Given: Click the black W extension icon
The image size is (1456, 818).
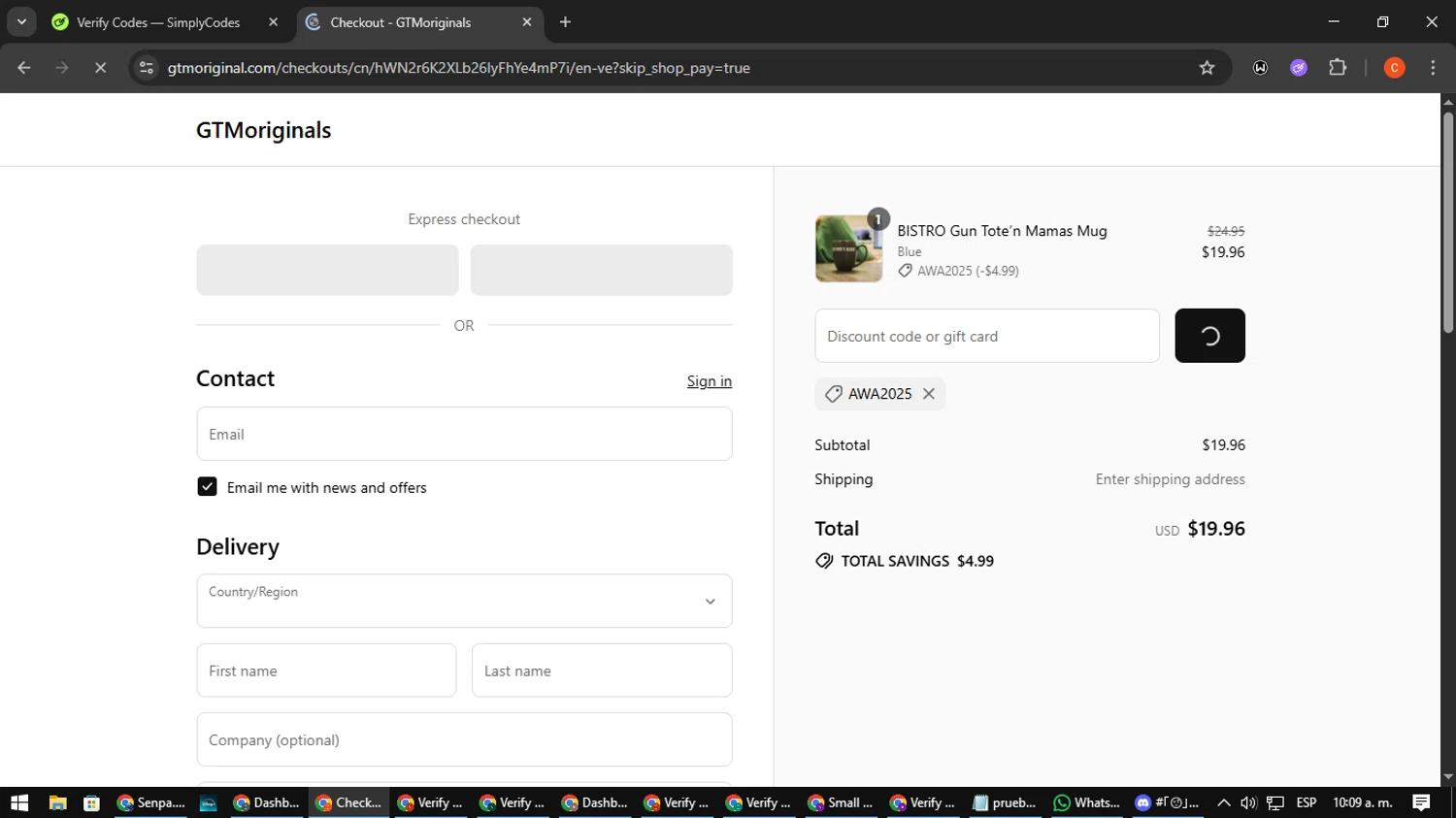Looking at the screenshot, I should (x=1260, y=68).
